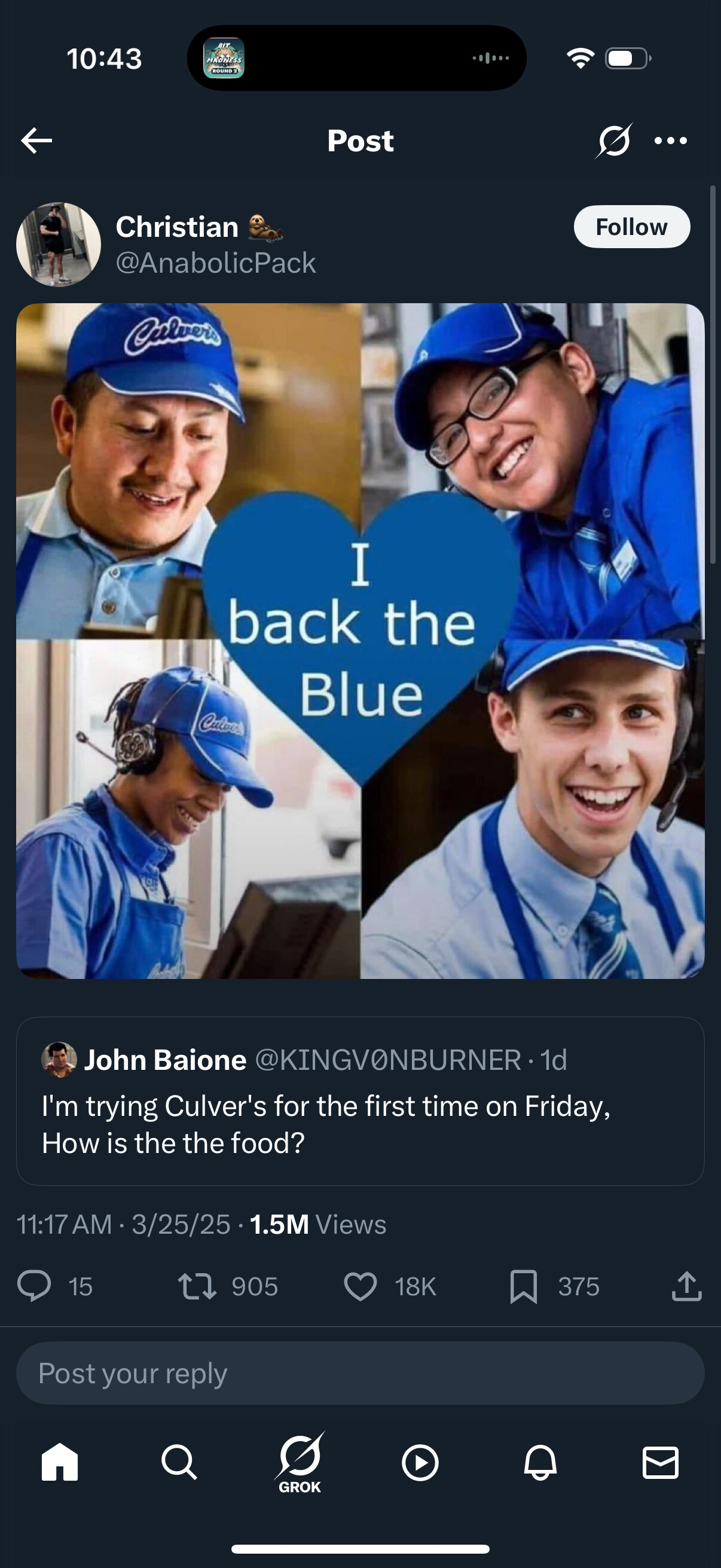Open the notifications bell tab
Screen dimensions: 721x1568
tap(540, 1462)
